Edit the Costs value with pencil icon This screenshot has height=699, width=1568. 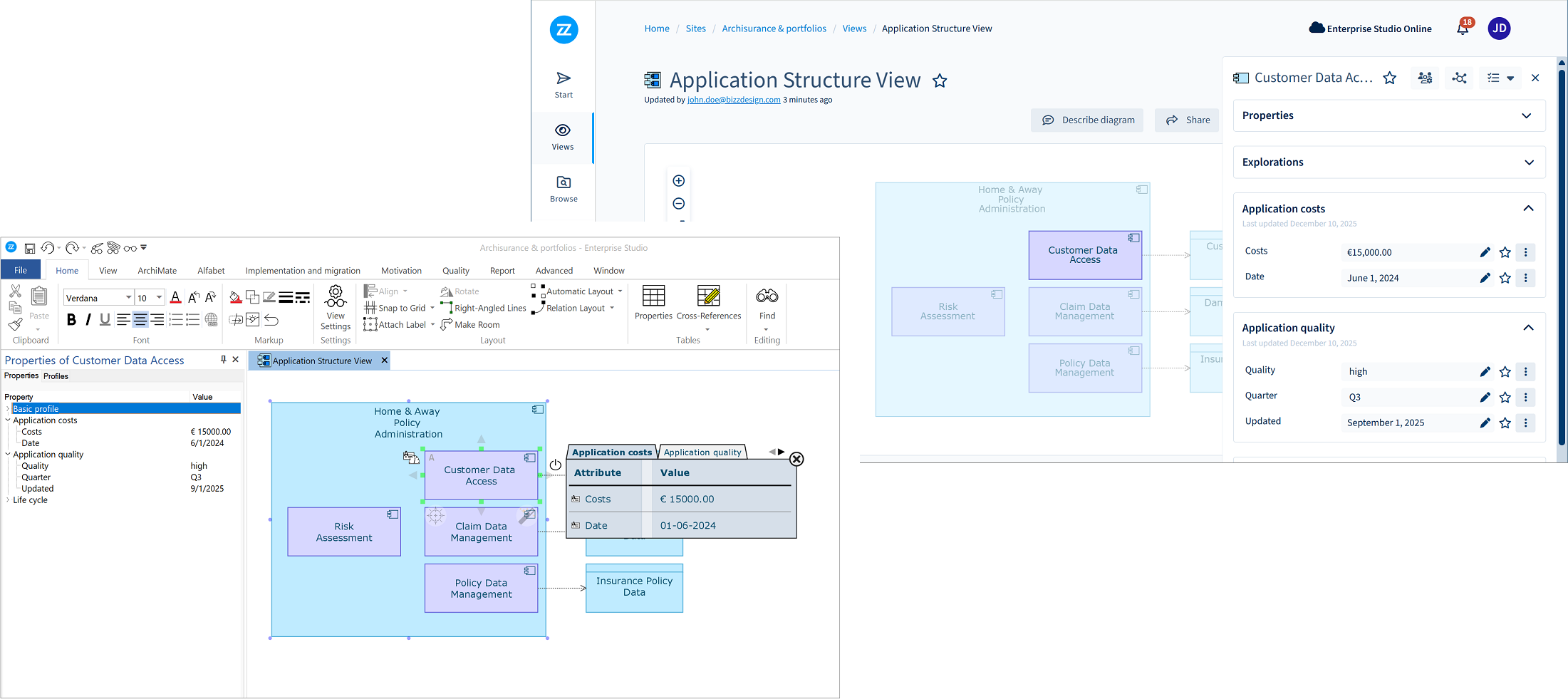(1485, 252)
